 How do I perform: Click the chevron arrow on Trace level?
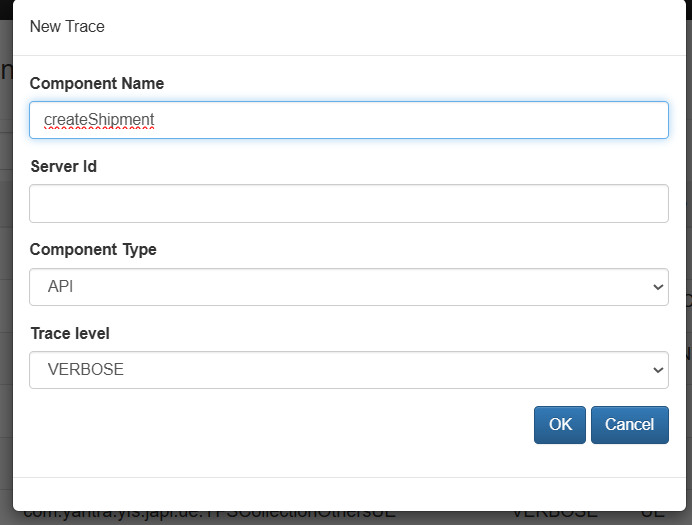pyautogui.click(x=657, y=370)
